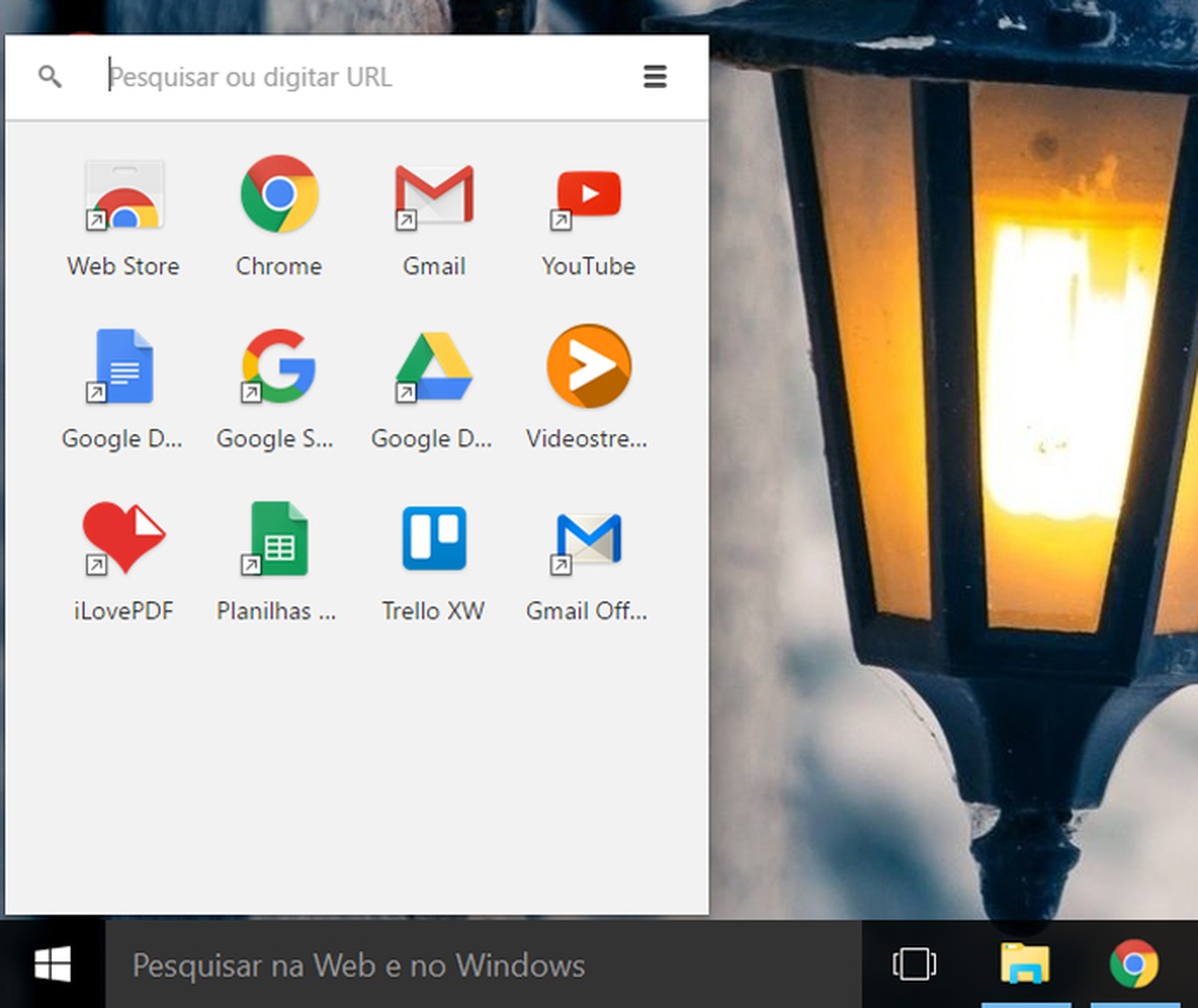Viewport: 1198px width, 1008px height.
Task: Click the magnifying glass search icon
Action: [x=49, y=76]
